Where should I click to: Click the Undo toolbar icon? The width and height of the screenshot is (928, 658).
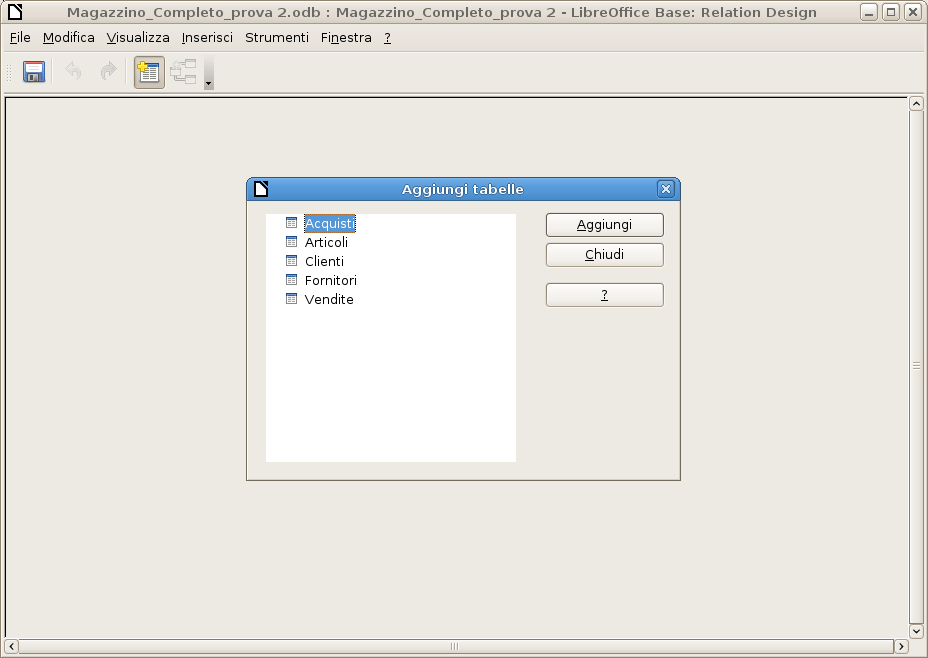coord(71,71)
